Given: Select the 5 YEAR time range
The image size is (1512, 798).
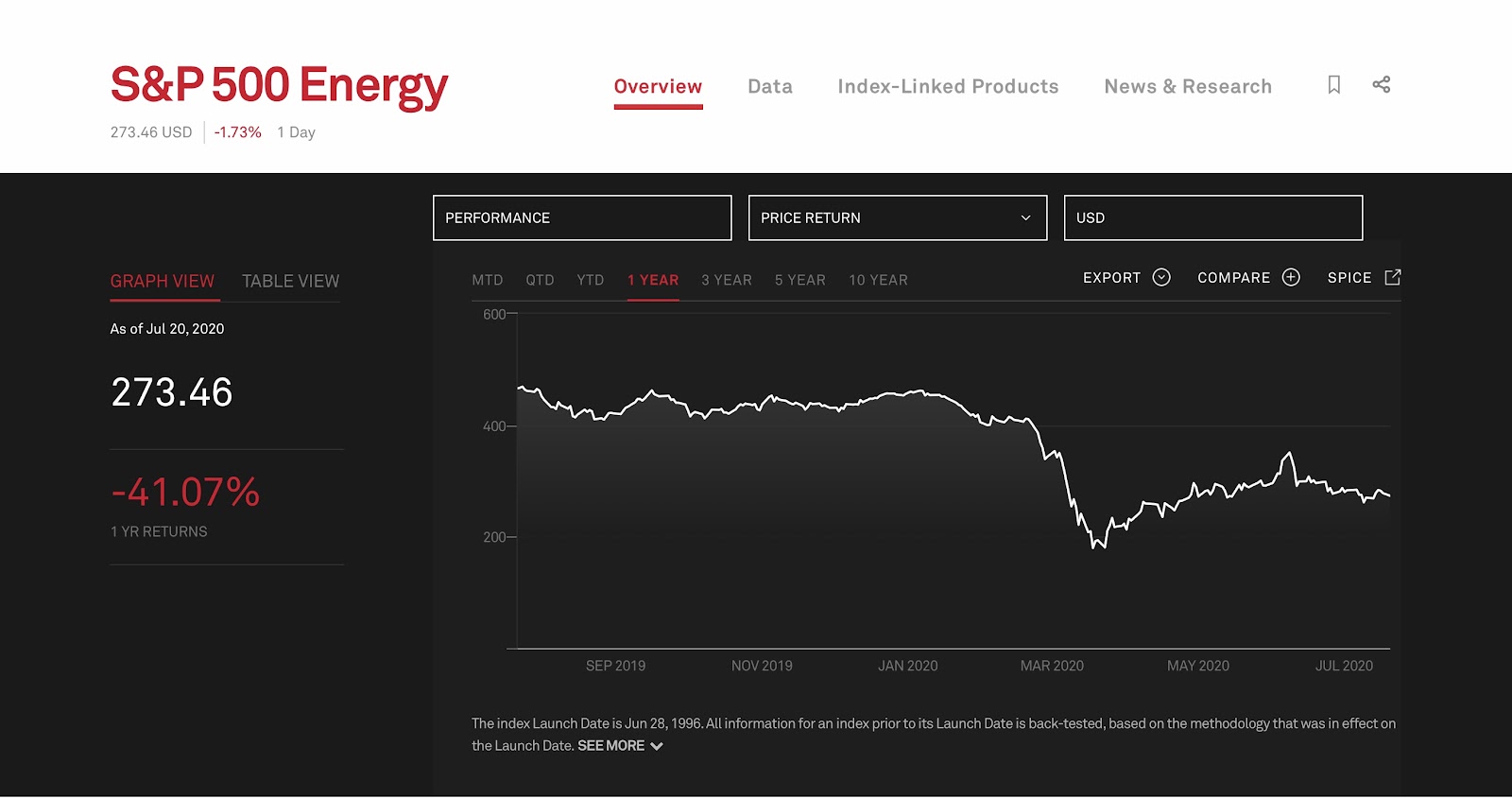Looking at the screenshot, I should 800,280.
